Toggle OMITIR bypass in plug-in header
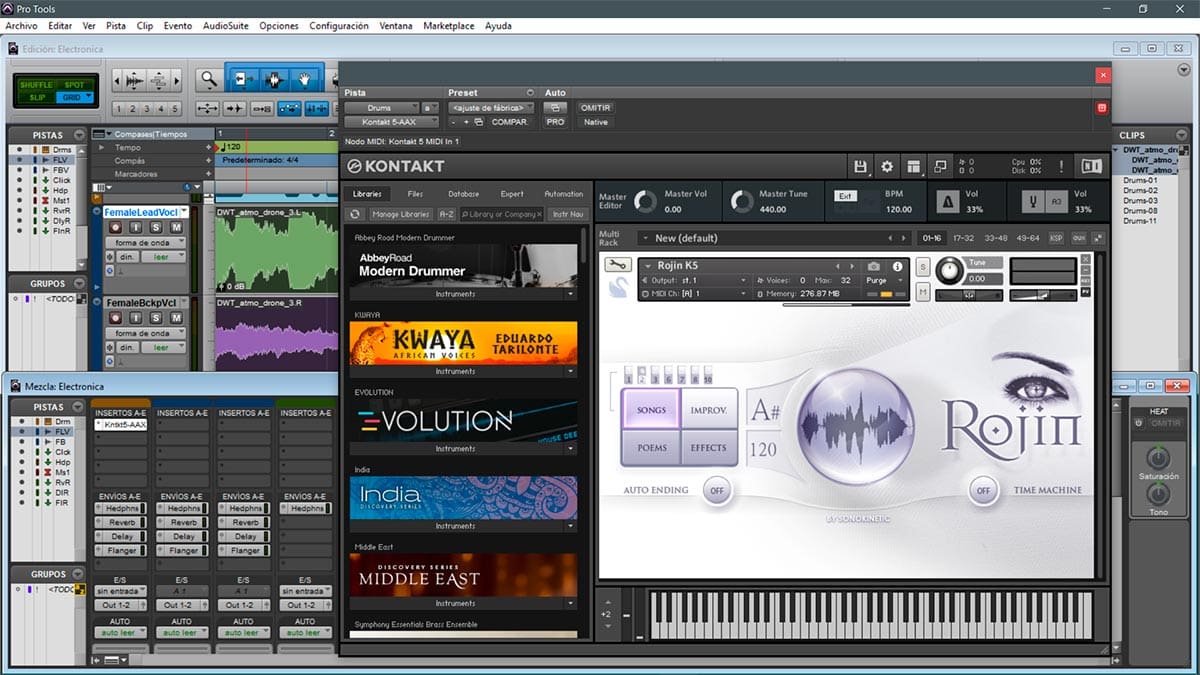 click(x=595, y=107)
